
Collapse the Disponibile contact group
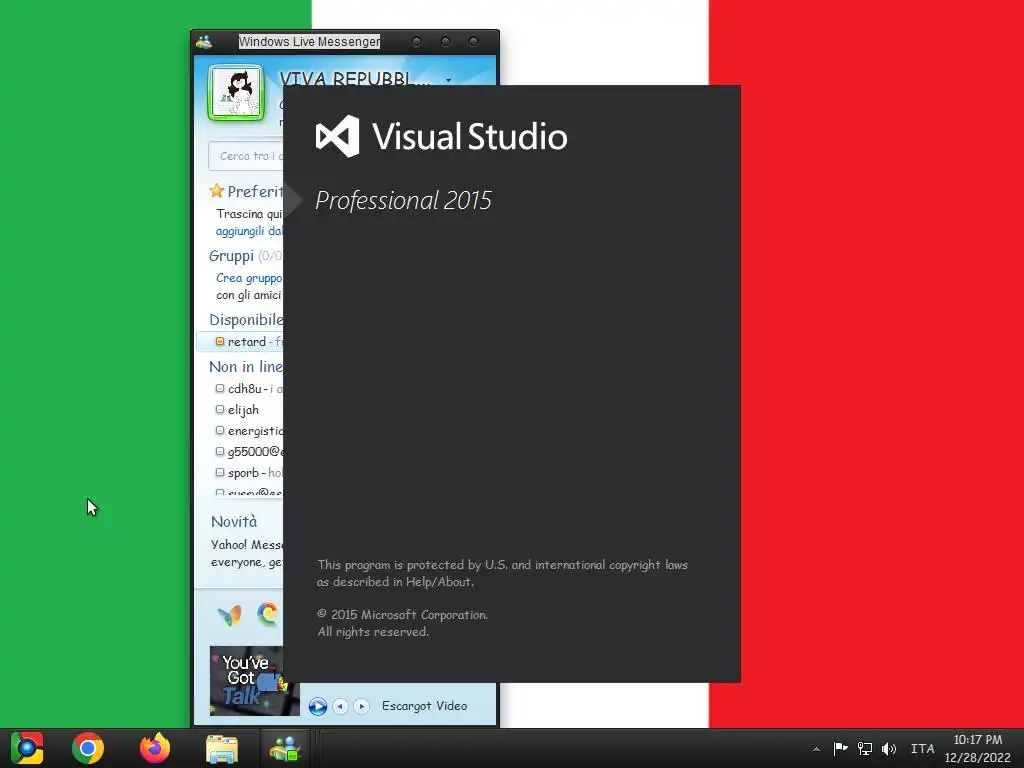tap(246, 319)
